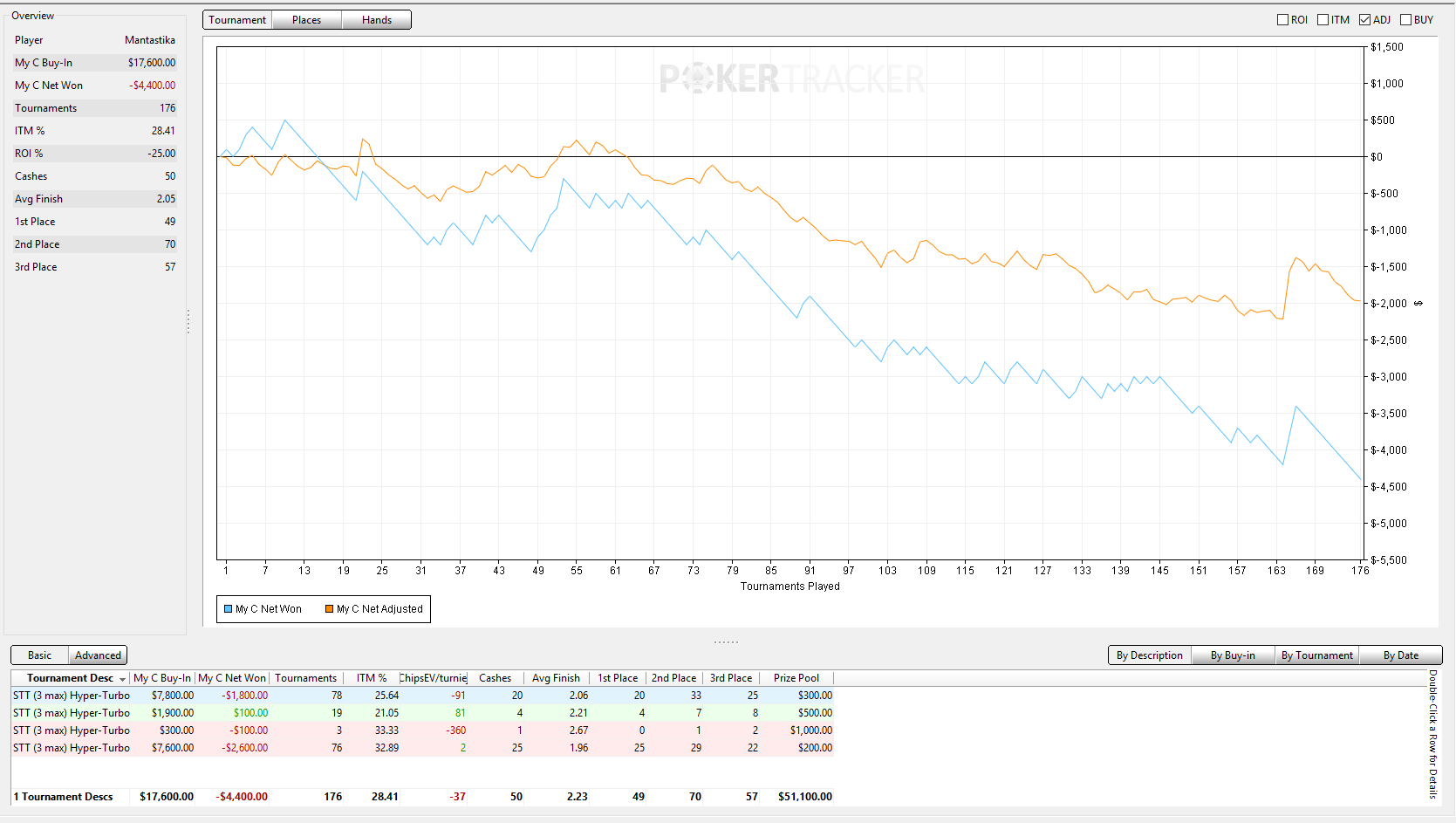Click the My C Net Adjusted legend label
Image resolution: width=1456 pixels, height=823 pixels.
click(x=379, y=609)
